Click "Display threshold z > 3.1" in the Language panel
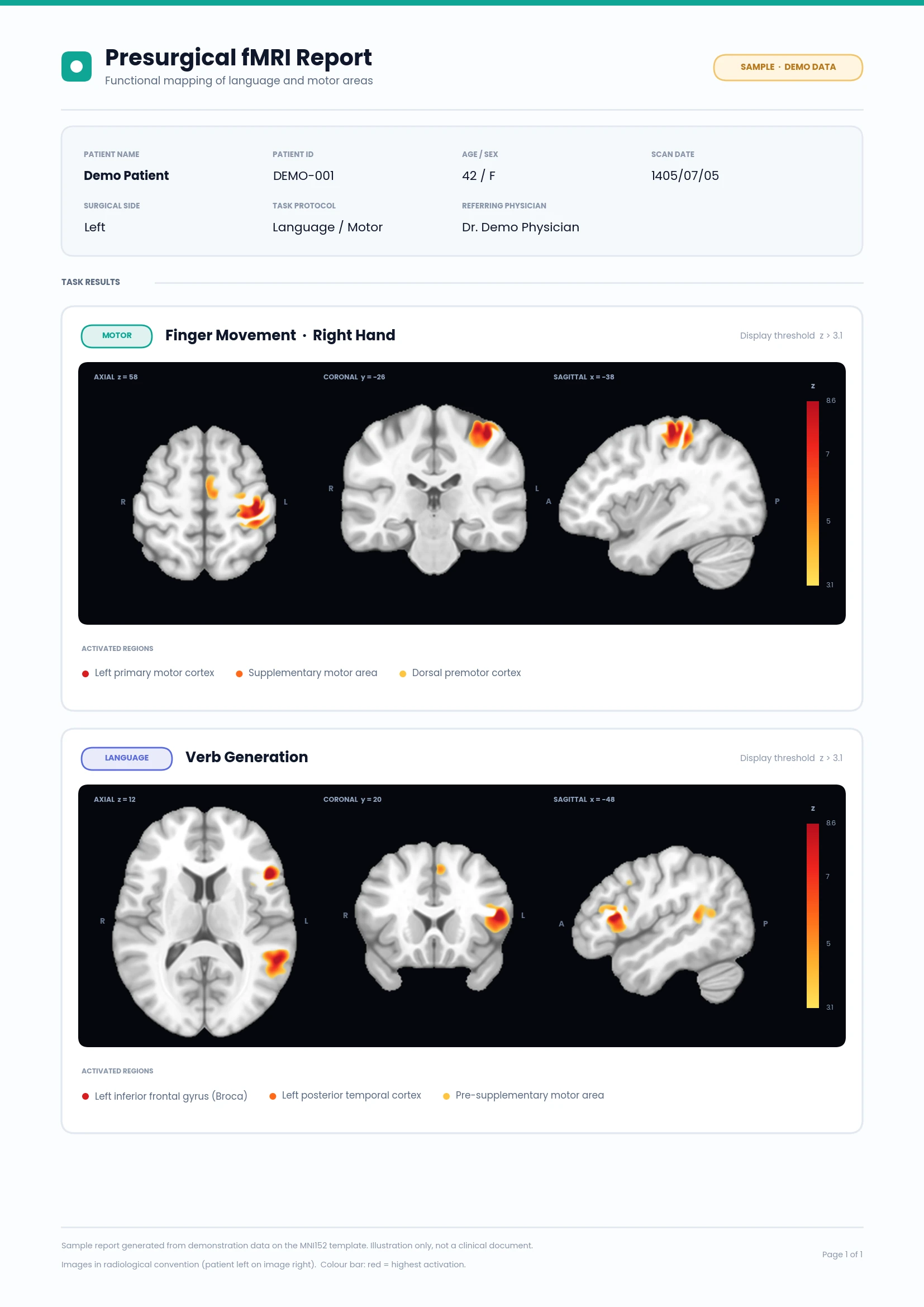924x1307 pixels. point(791,758)
